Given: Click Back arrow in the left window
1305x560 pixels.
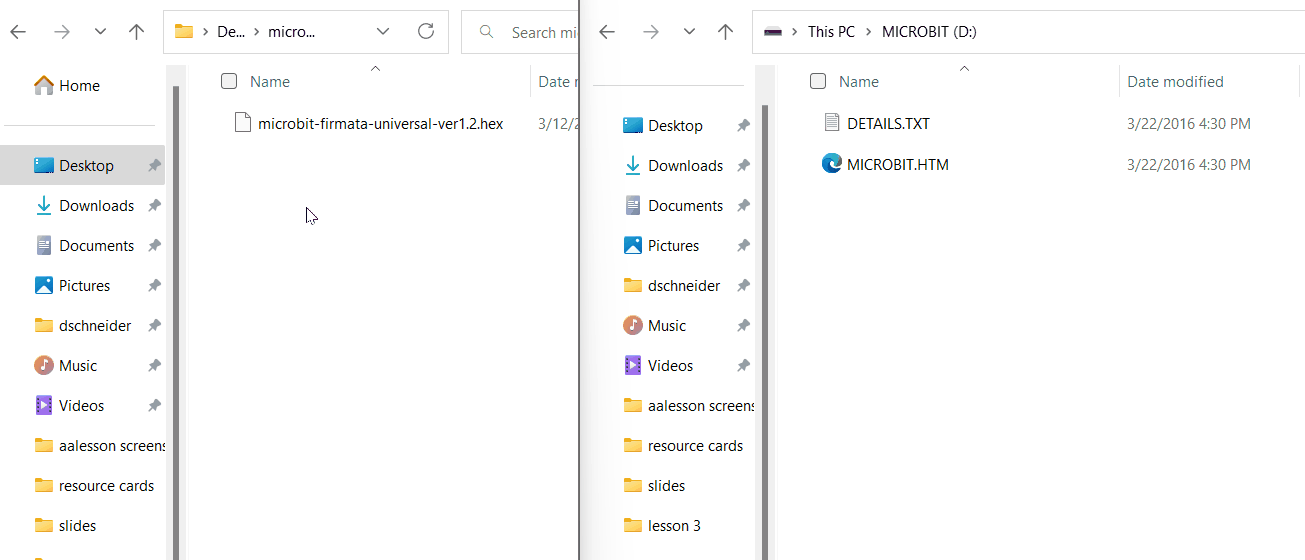Looking at the screenshot, I should (18, 32).
